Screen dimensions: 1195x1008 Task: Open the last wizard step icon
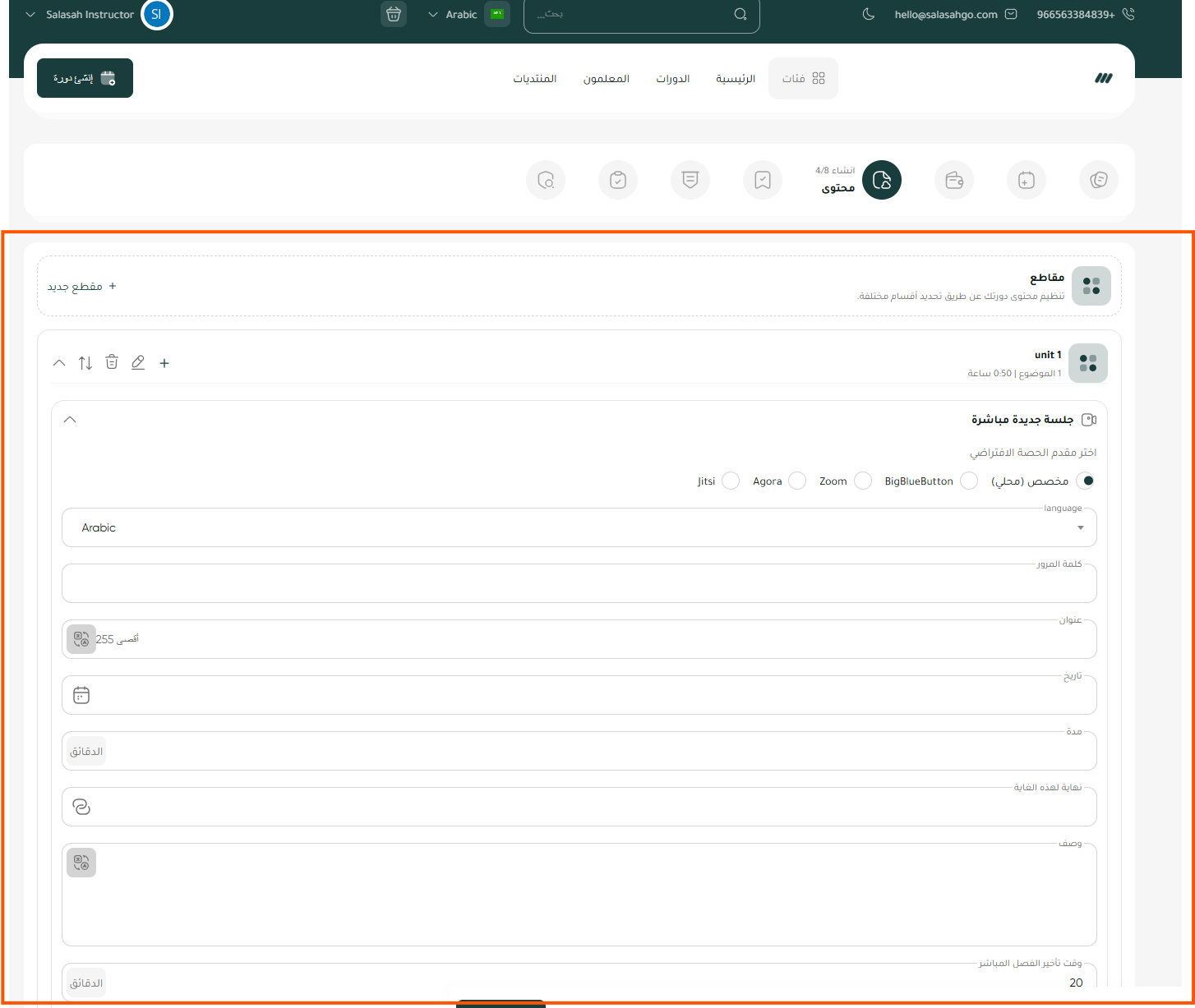pos(546,180)
